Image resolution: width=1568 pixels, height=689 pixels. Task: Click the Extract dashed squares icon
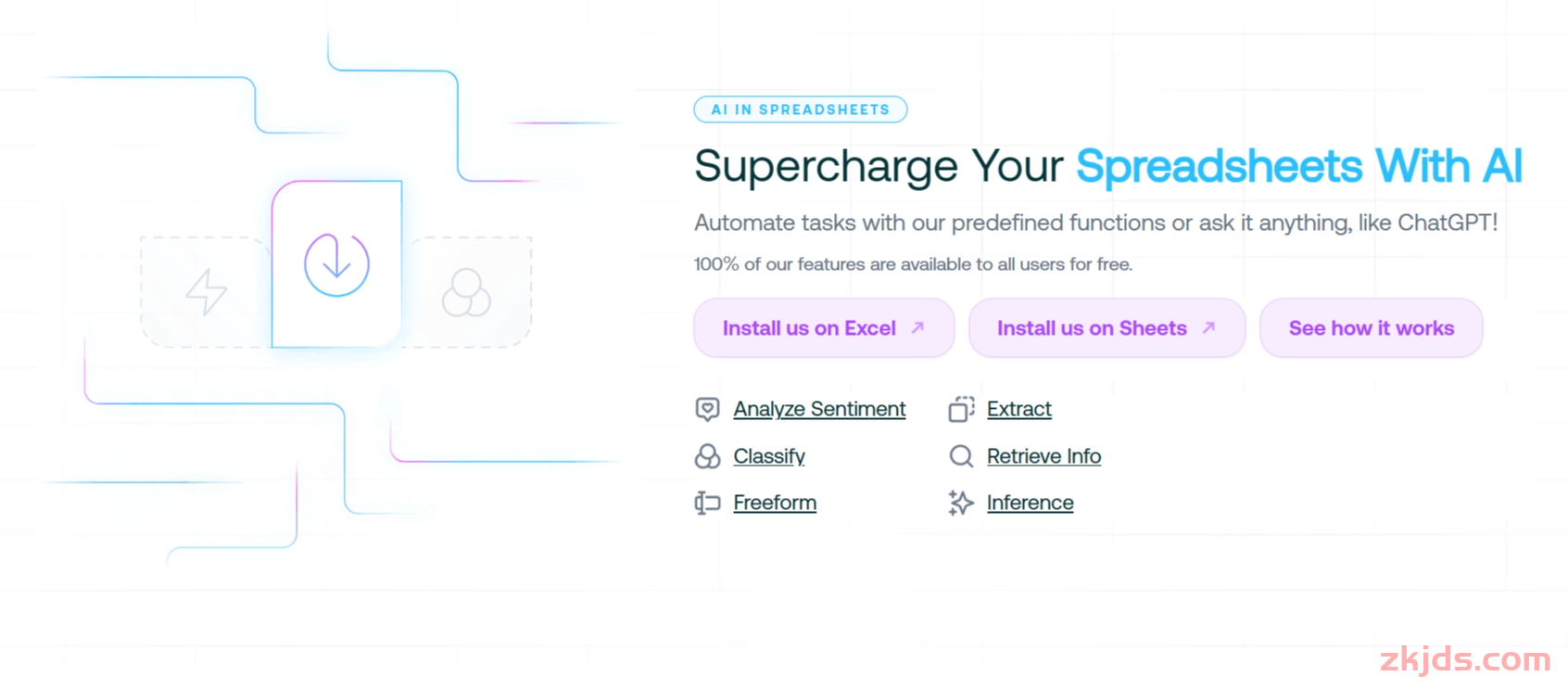(961, 409)
